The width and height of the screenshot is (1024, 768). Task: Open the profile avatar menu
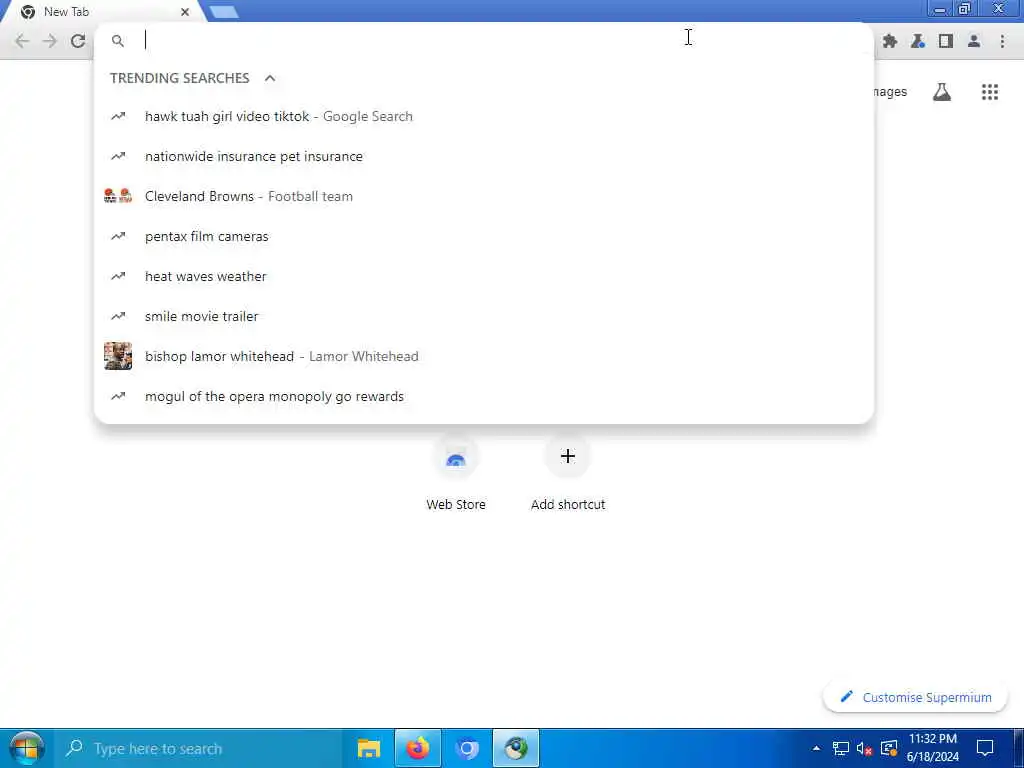tap(974, 41)
